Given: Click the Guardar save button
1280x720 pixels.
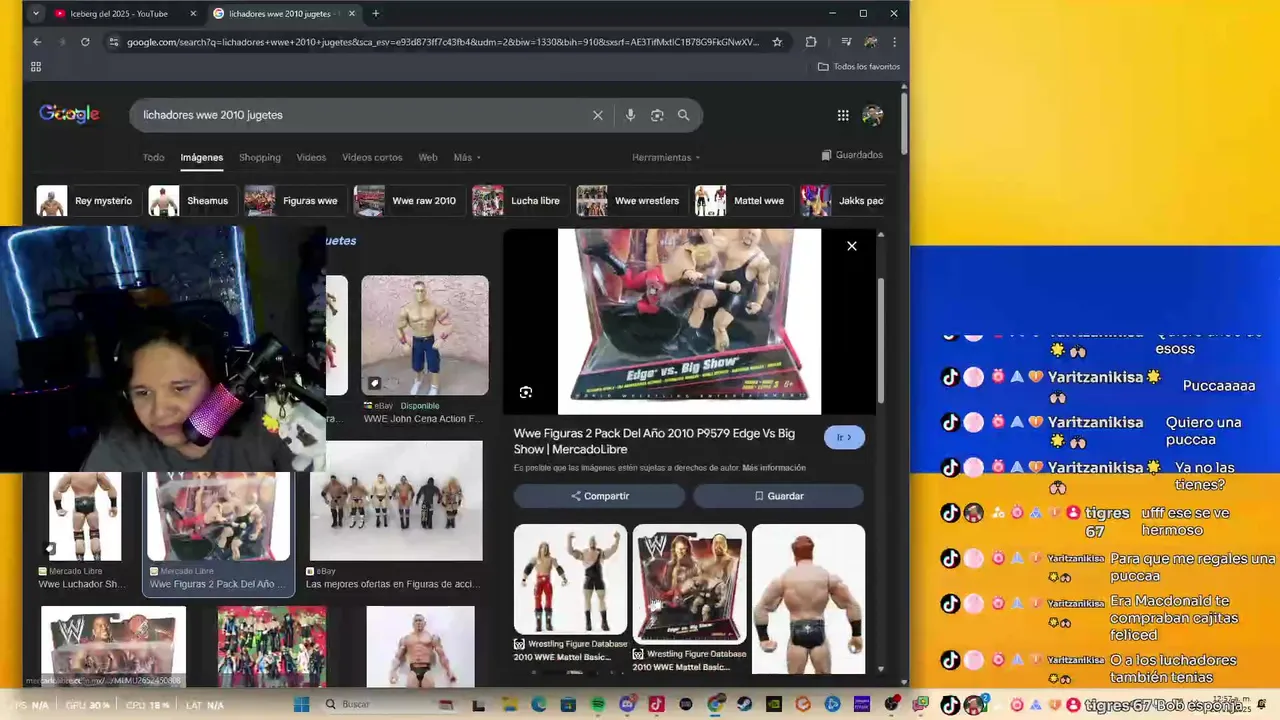Looking at the screenshot, I should 779,496.
